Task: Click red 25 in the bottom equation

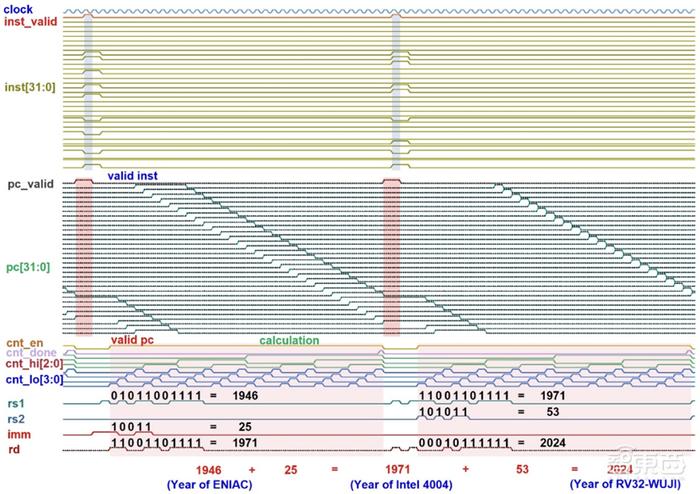Action: 291,470
